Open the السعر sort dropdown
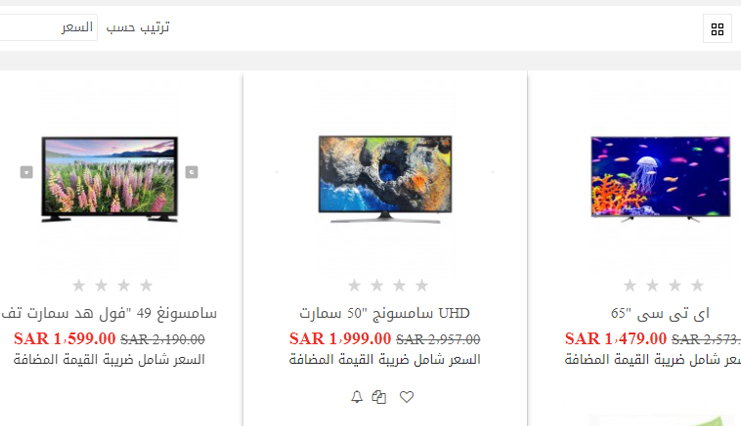Viewport: 741px width, 426px height. point(48,27)
